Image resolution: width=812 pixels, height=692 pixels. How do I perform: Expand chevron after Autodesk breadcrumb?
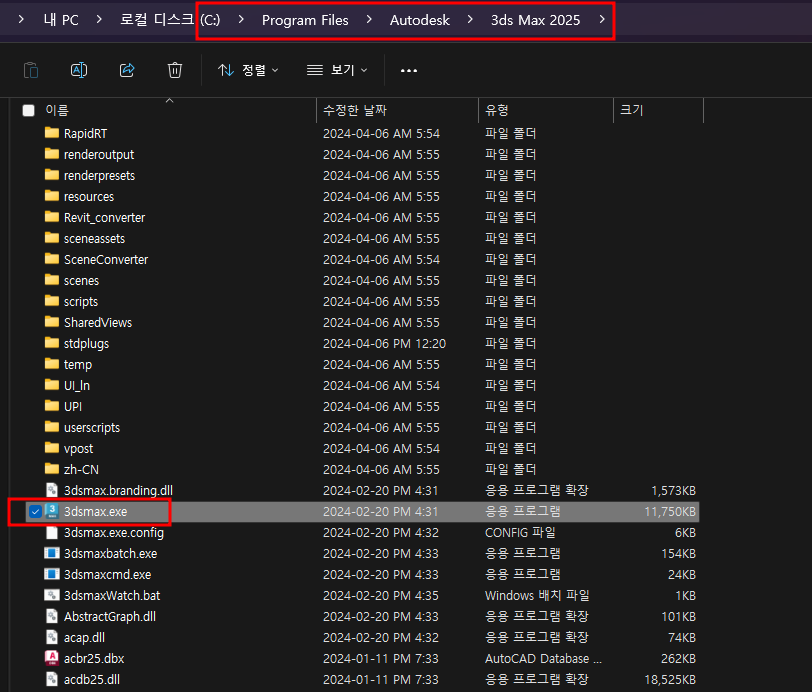tap(470, 20)
